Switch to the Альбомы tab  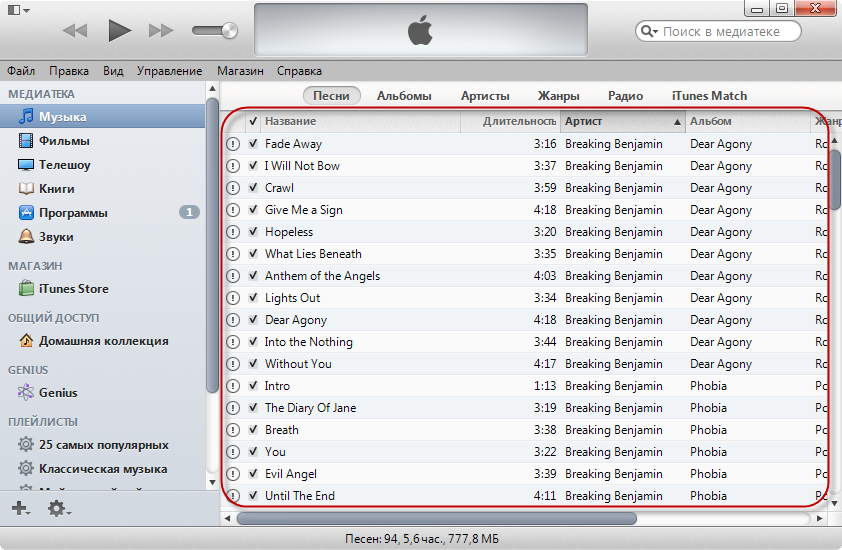pos(404,96)
